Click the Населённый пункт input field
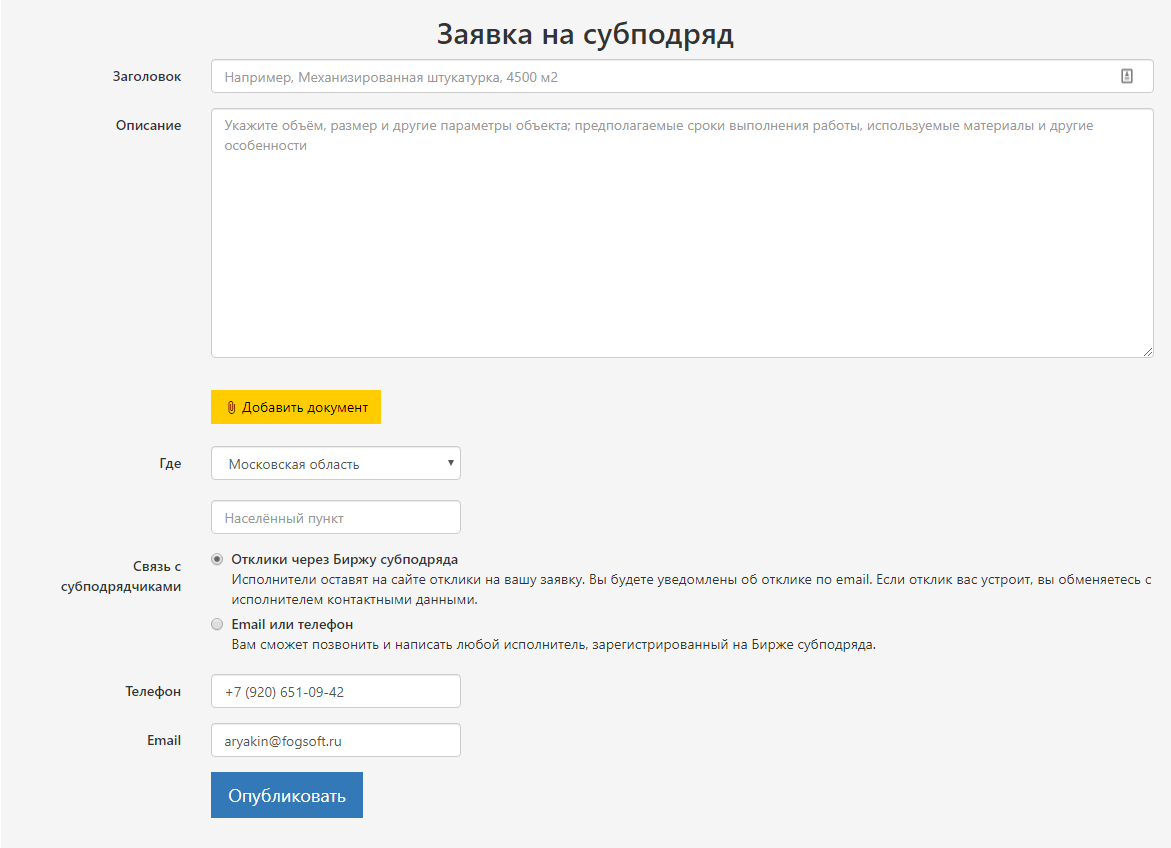 [335, 518]
